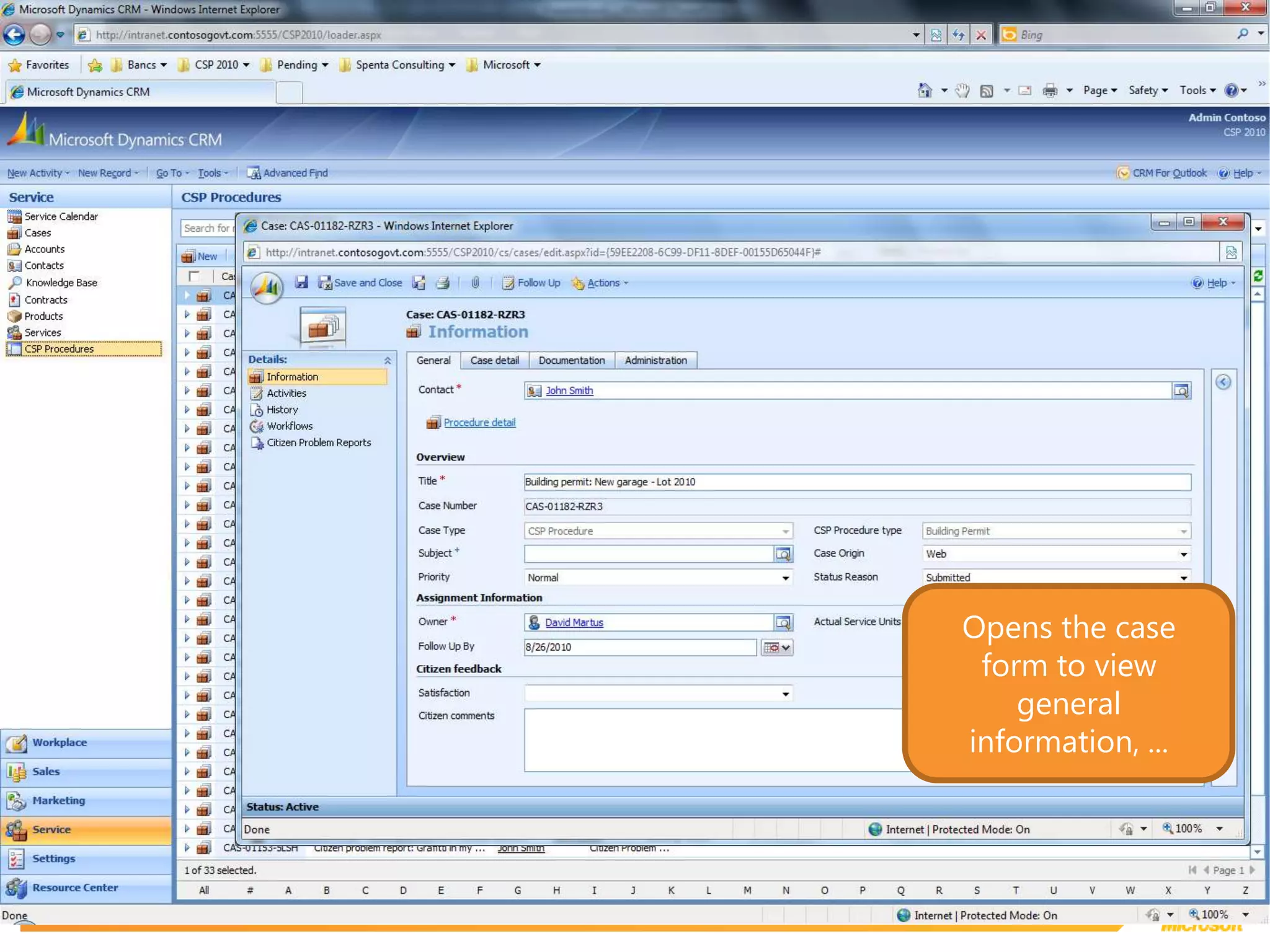Open the Procedure detail link
Image resolution: width=1270 pixels, height=952 pixels.
[479, 423]
